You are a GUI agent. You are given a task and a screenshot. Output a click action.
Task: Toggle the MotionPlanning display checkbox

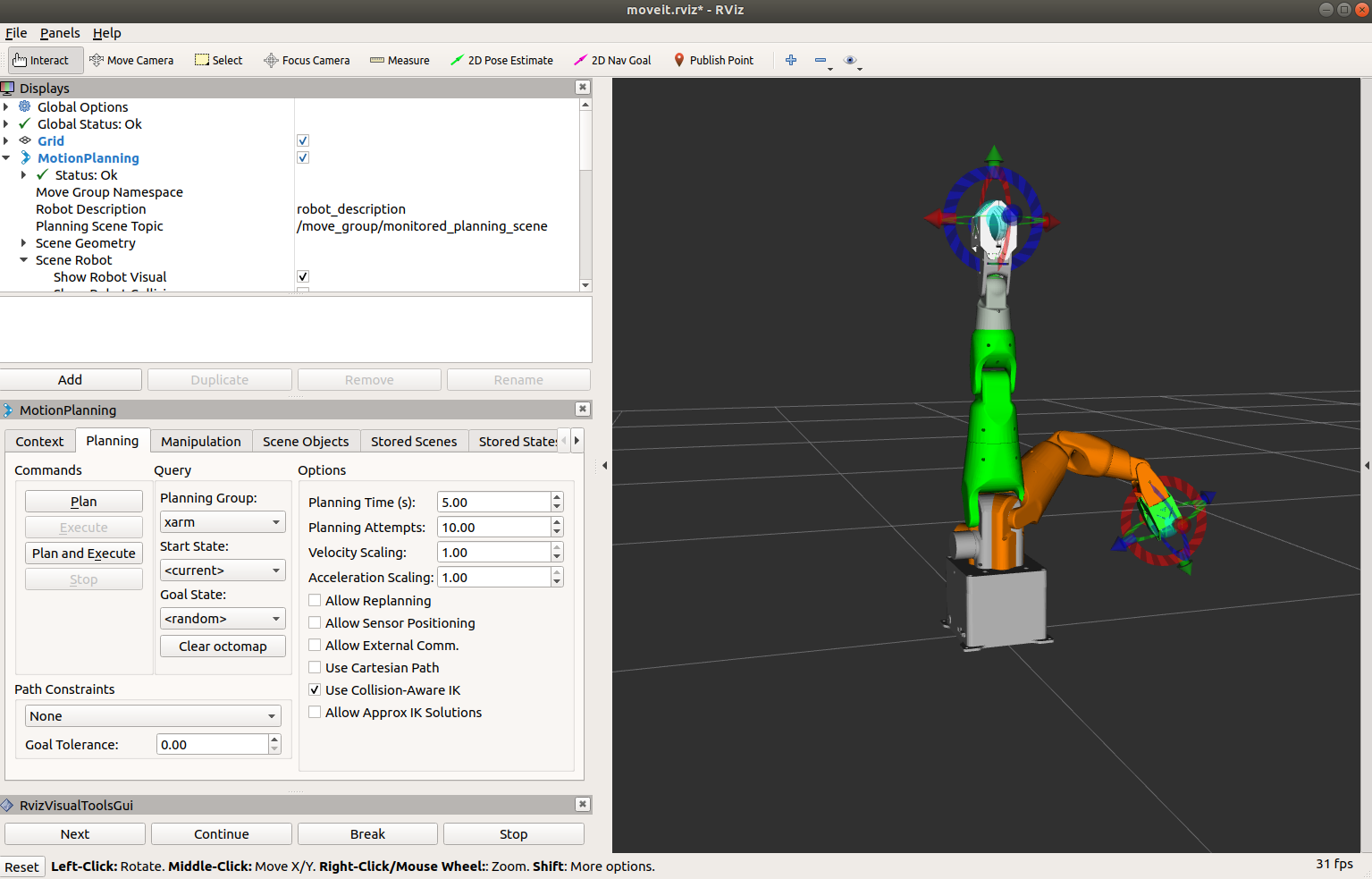tap(303, 157)
